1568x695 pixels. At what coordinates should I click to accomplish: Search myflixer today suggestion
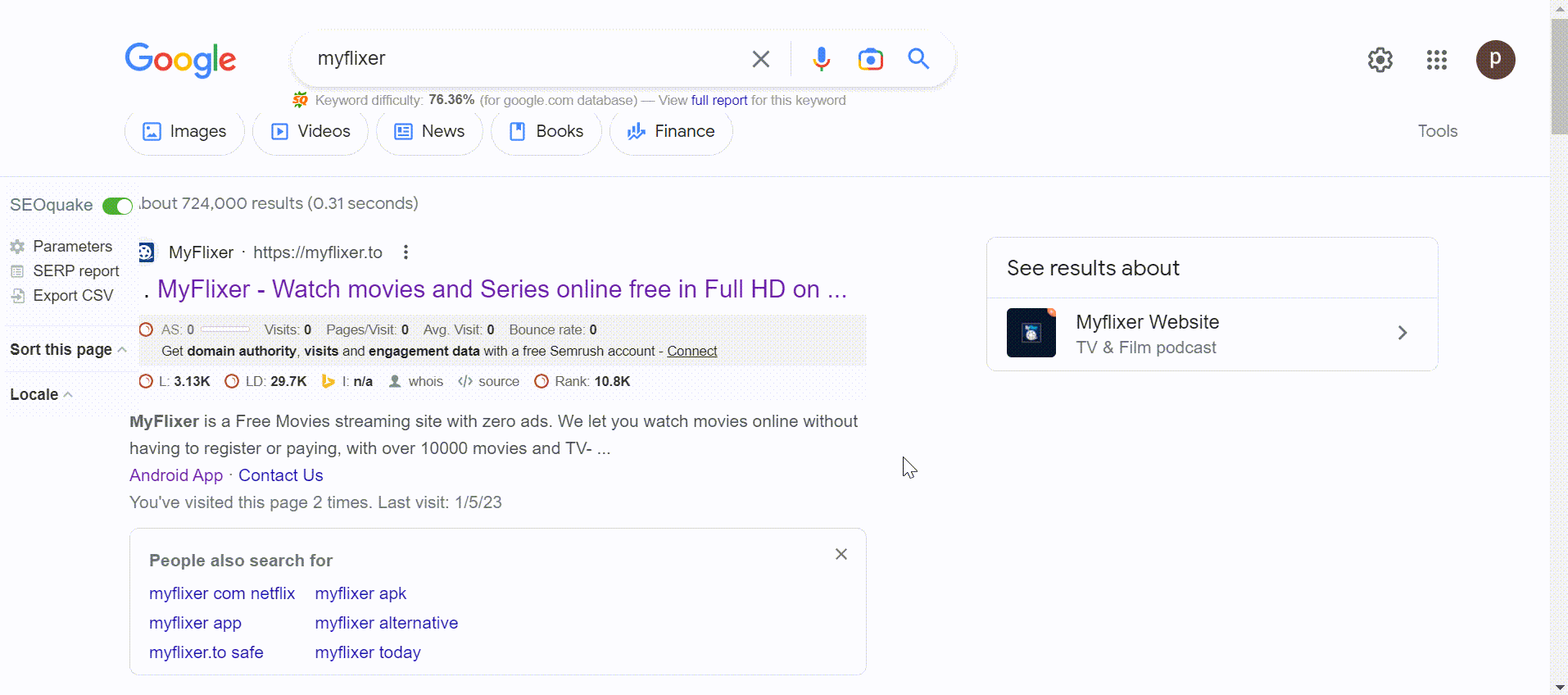coord(368,652)
